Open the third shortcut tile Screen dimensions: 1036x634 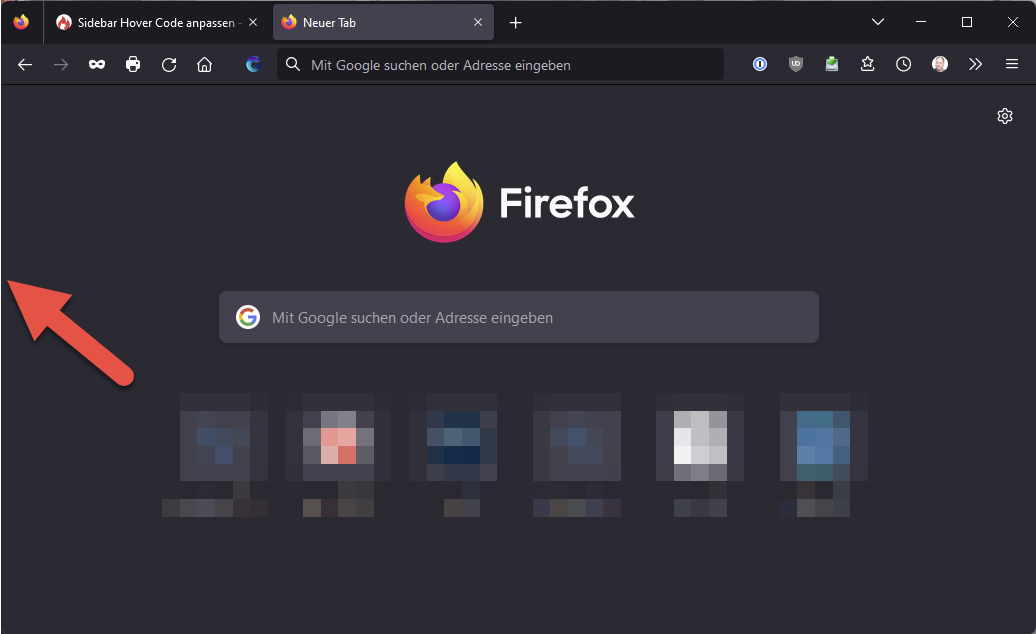click(x=461, y=454)
